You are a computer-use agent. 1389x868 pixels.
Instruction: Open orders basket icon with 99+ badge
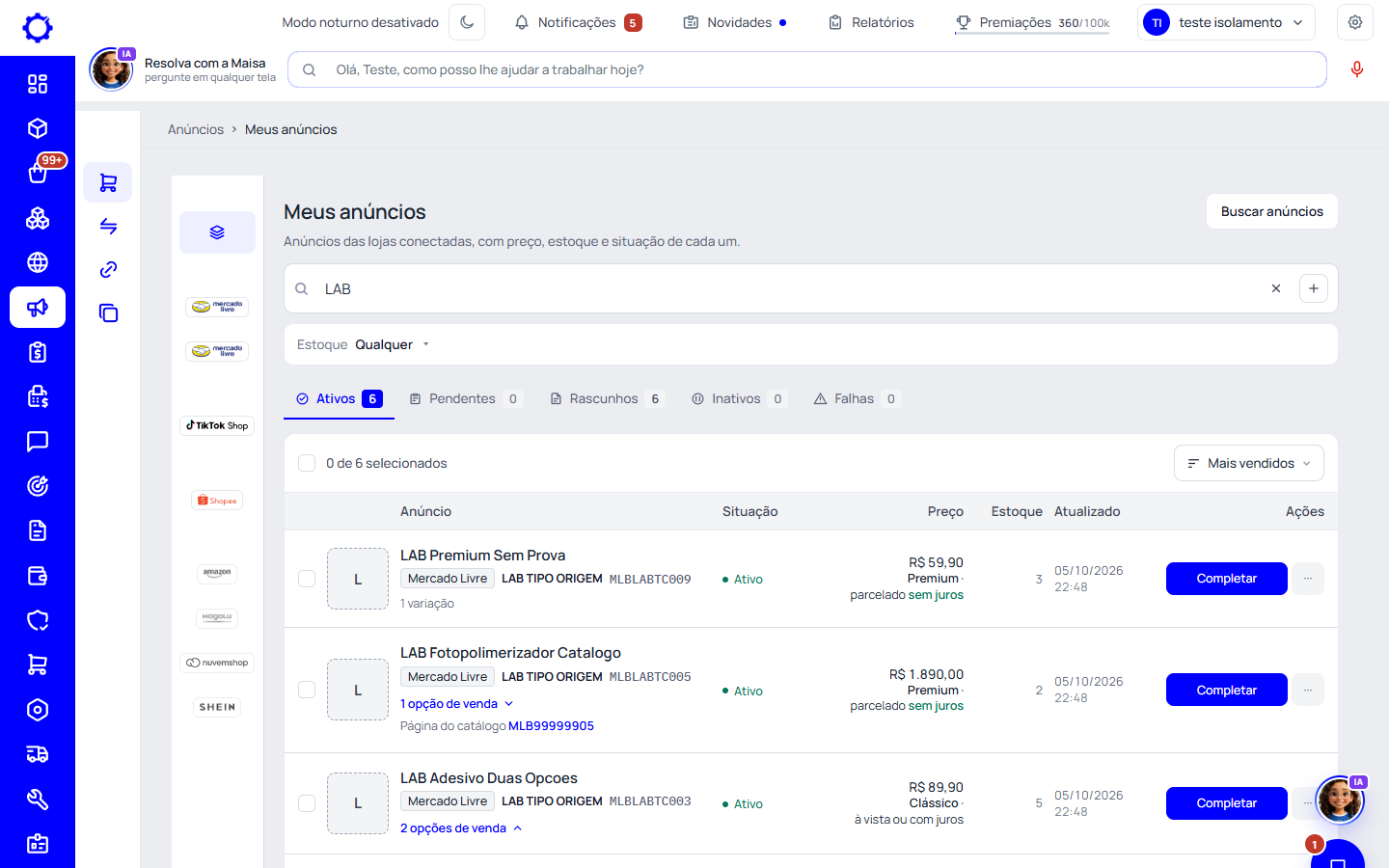[x=38, y=173]
